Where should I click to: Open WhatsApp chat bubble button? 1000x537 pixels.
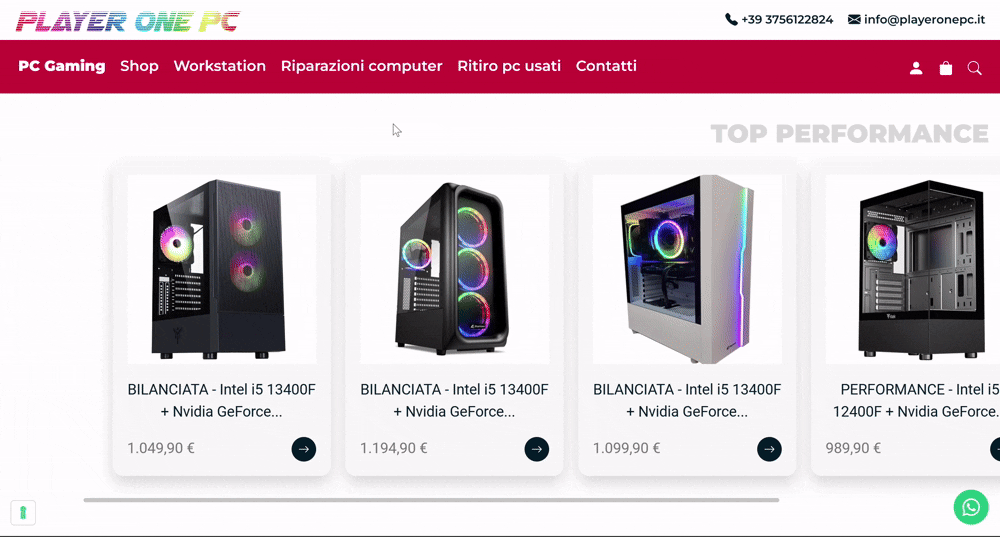coord(971,507)
